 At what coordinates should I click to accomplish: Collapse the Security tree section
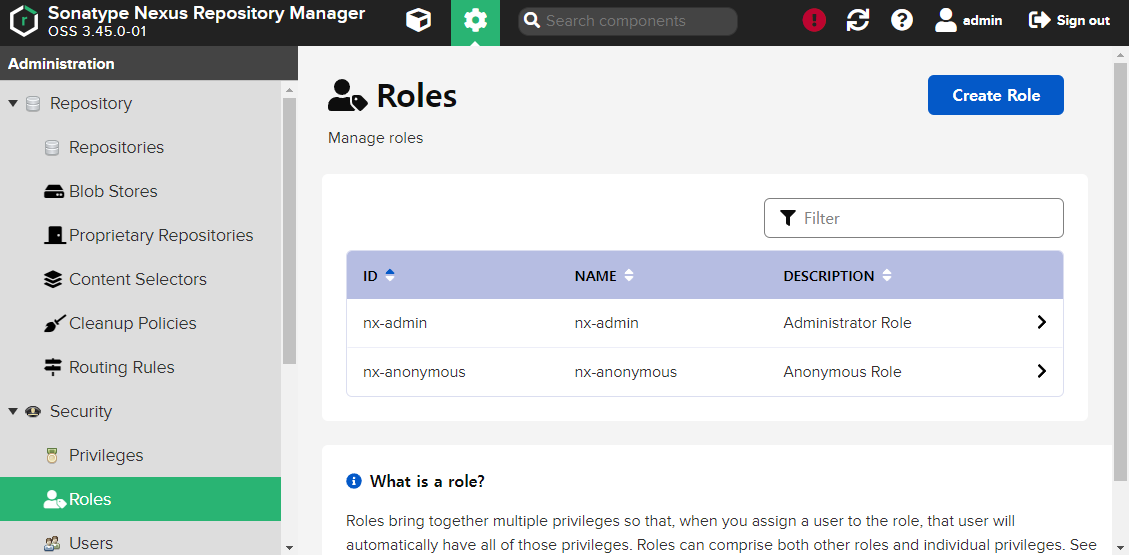[12, 412]
